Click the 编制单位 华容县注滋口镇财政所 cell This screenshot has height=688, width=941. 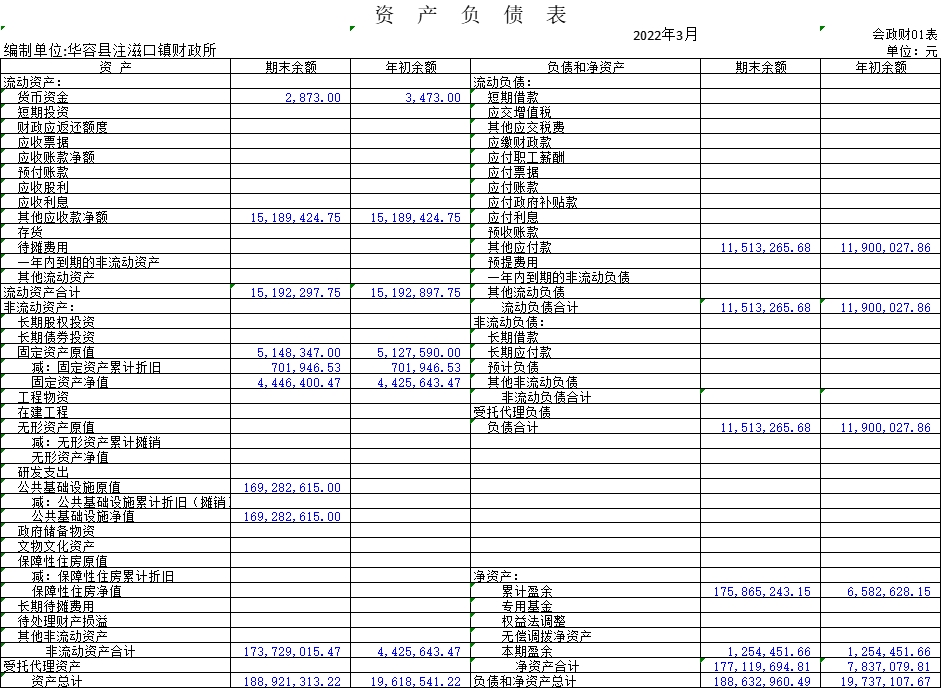[x=110, y=51]
